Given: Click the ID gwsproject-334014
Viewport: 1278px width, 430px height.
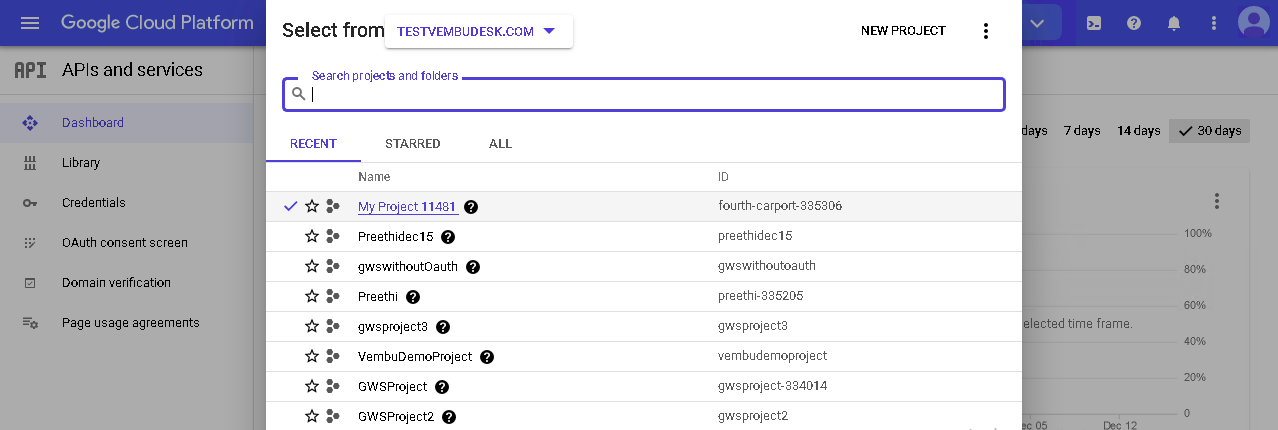Looking at the screenshot, I should point(772,386).
